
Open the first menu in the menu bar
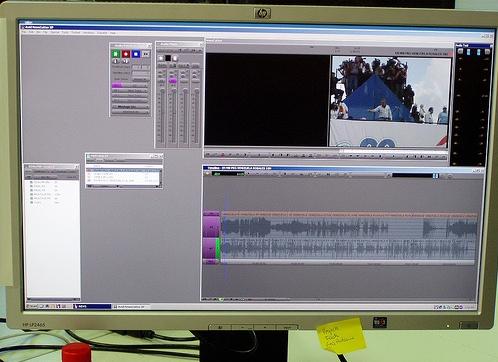(x=24, y=33)
